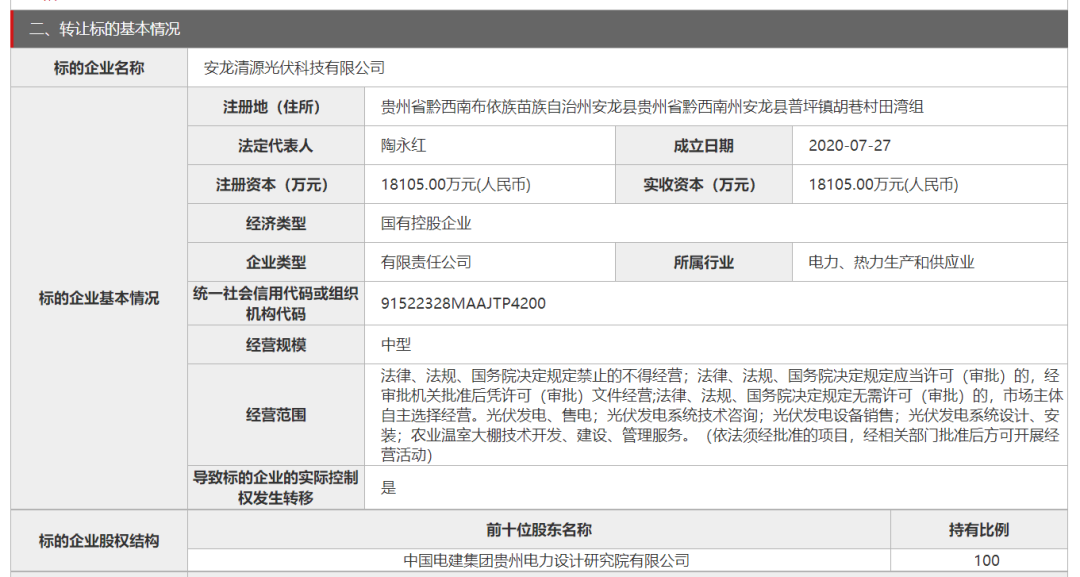Select the value 国有控股企业

426,224
